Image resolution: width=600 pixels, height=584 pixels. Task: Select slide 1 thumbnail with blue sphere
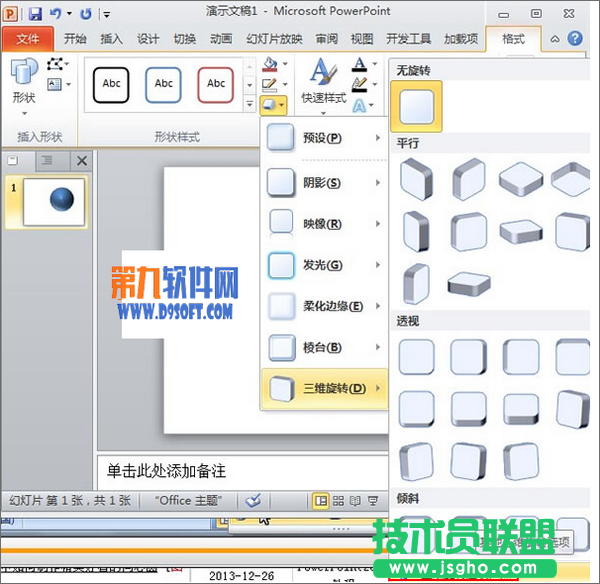54,202
